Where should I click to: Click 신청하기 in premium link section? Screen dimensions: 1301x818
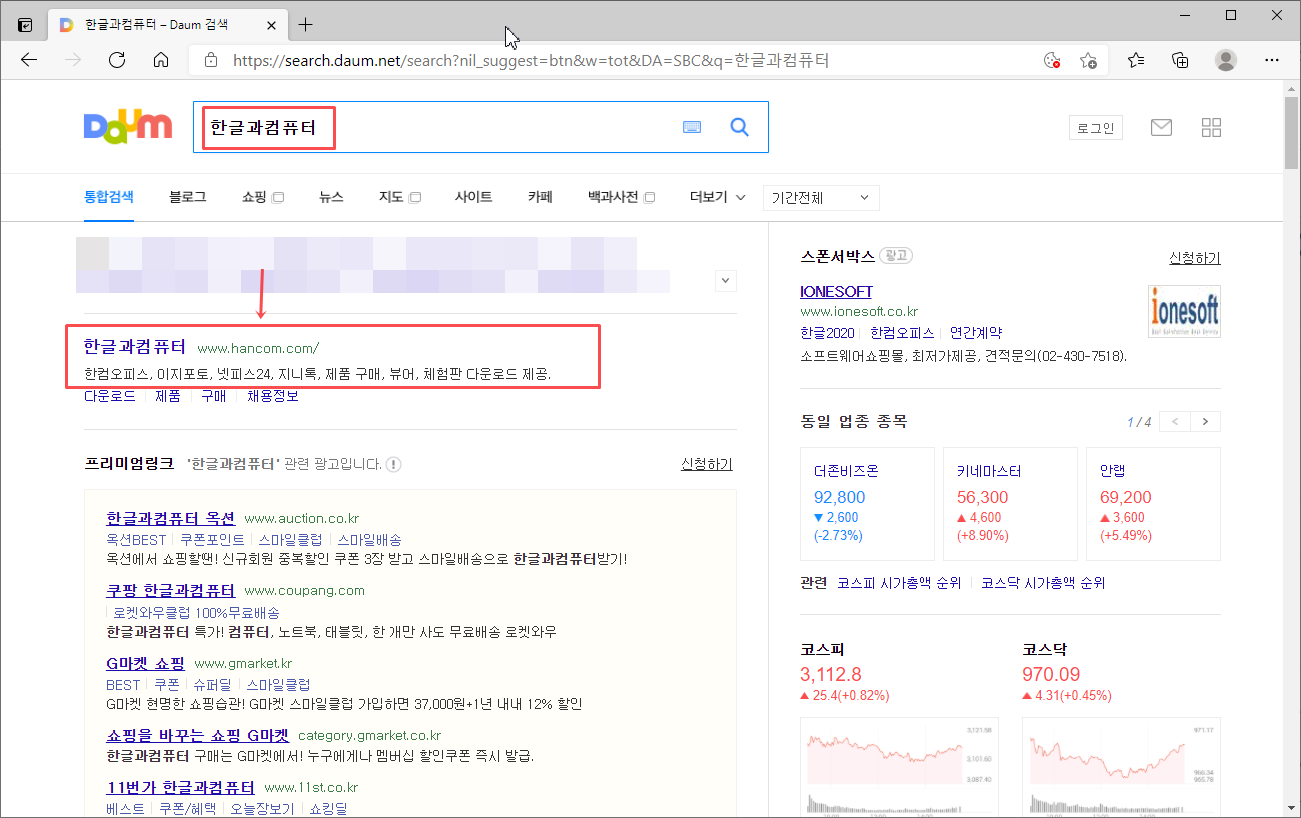[706, 464]
